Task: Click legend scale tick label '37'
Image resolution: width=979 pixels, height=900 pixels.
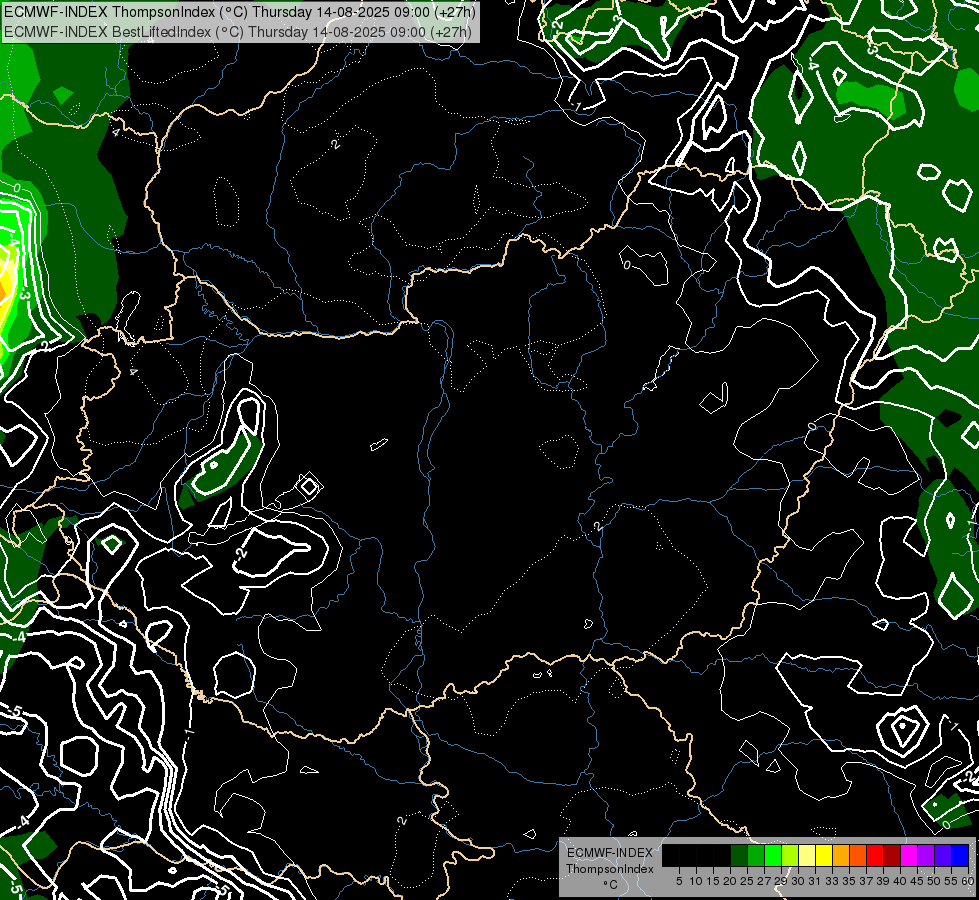Action: click(867, 881)
